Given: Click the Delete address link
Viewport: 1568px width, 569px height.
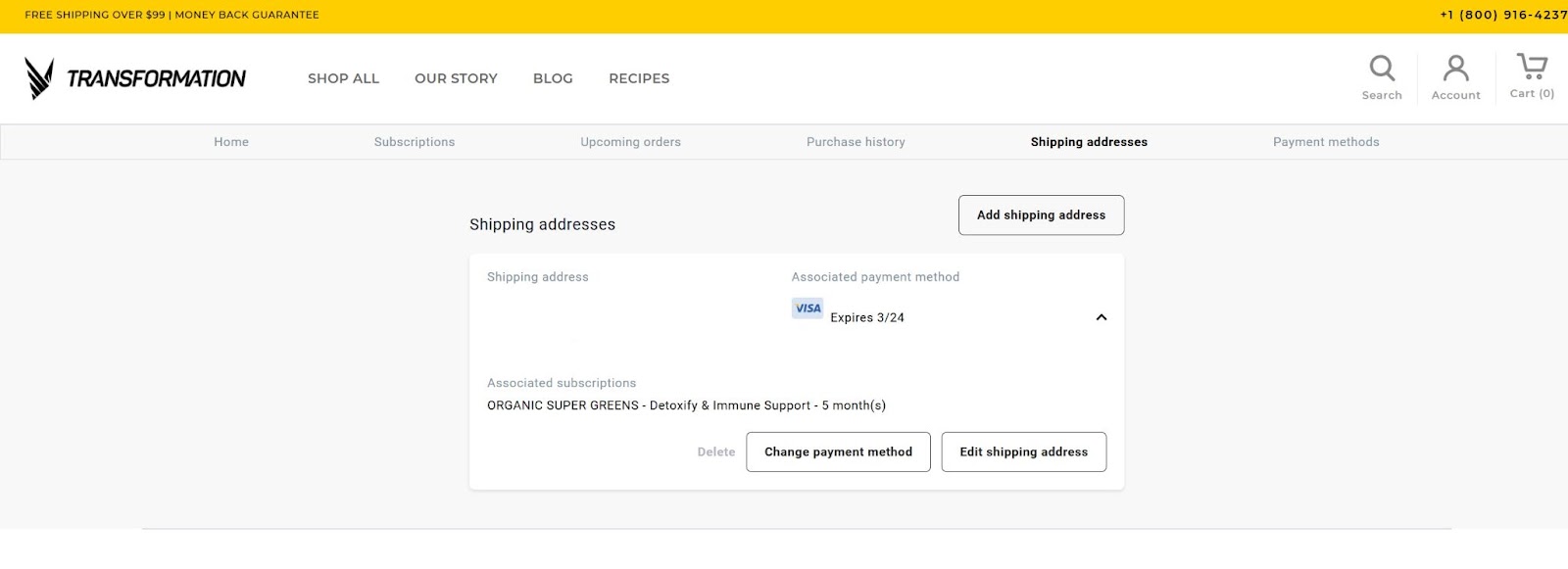Looking at the screenshot, I should [716, 452].
